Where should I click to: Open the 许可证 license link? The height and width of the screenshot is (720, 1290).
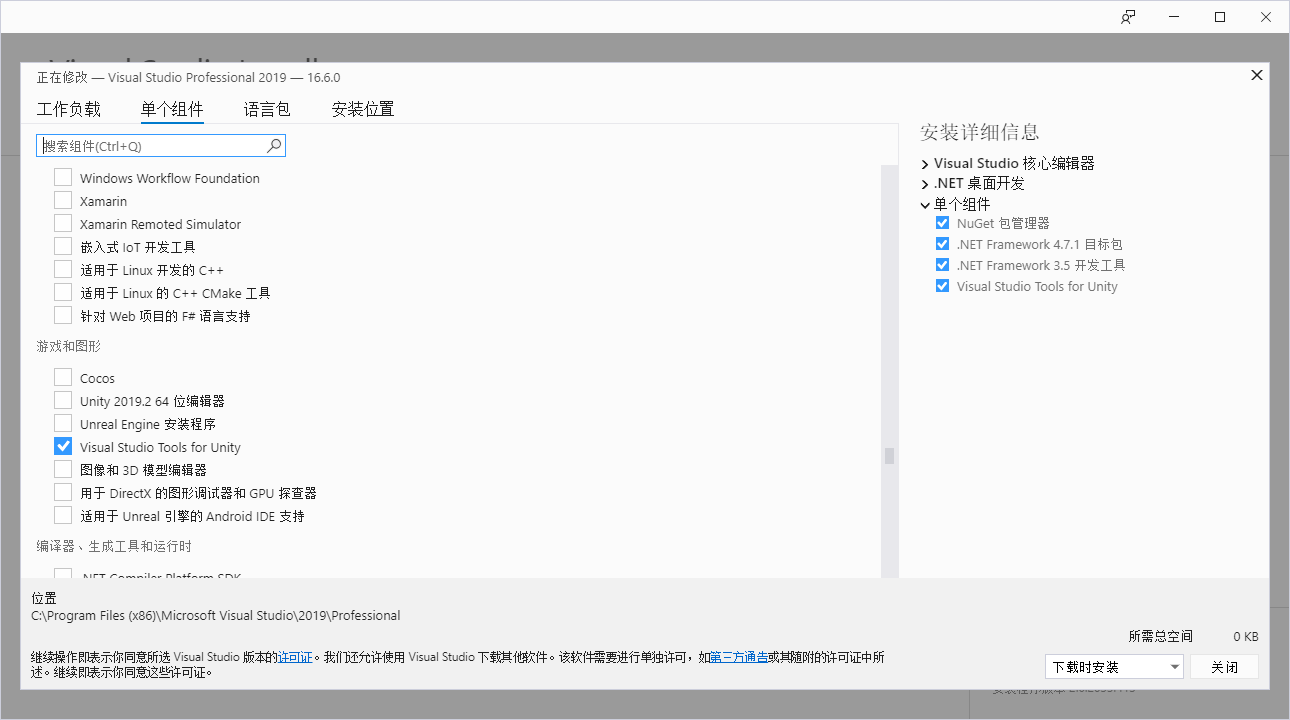[295, 658]
